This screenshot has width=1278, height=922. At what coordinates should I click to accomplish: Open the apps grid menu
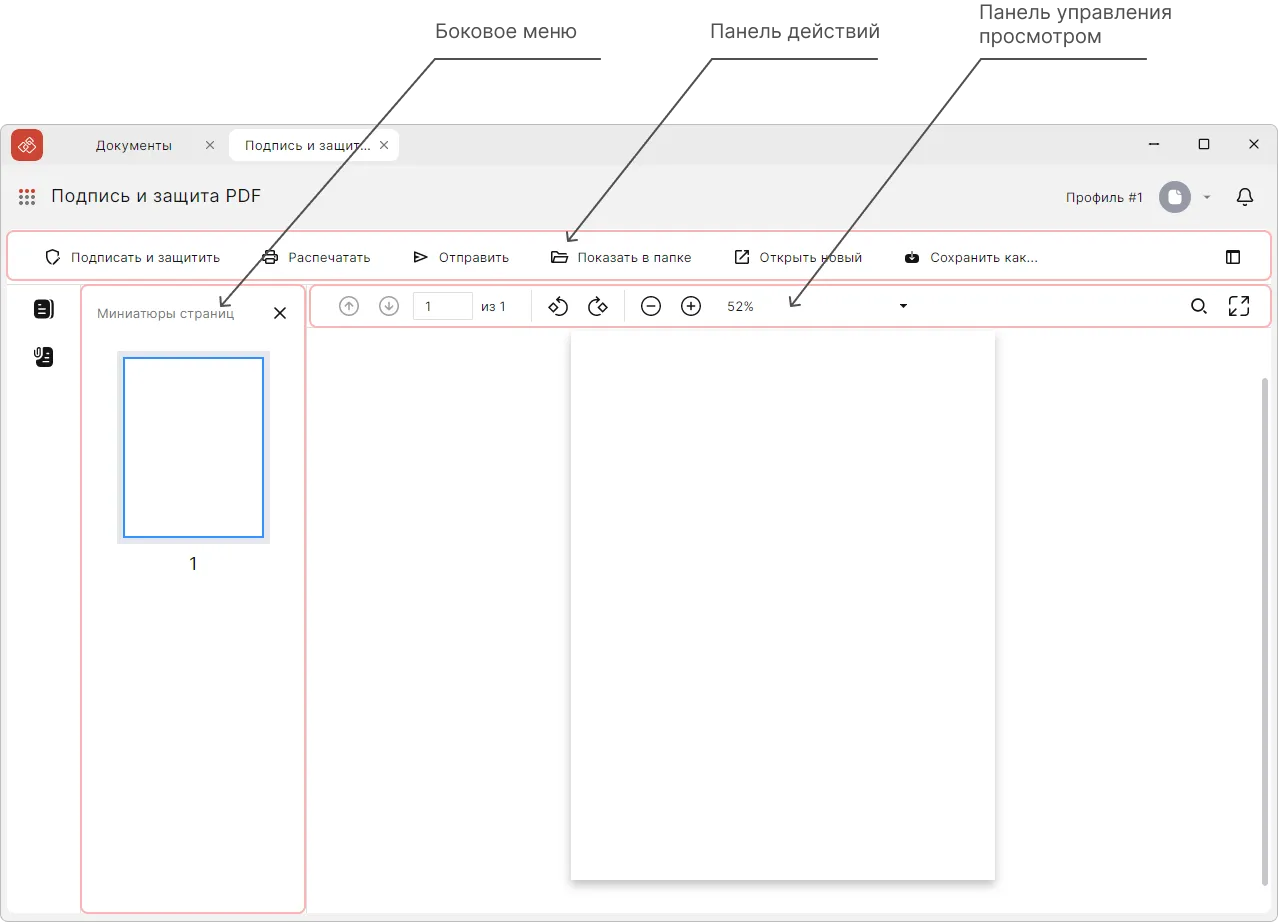coord(27,197)
